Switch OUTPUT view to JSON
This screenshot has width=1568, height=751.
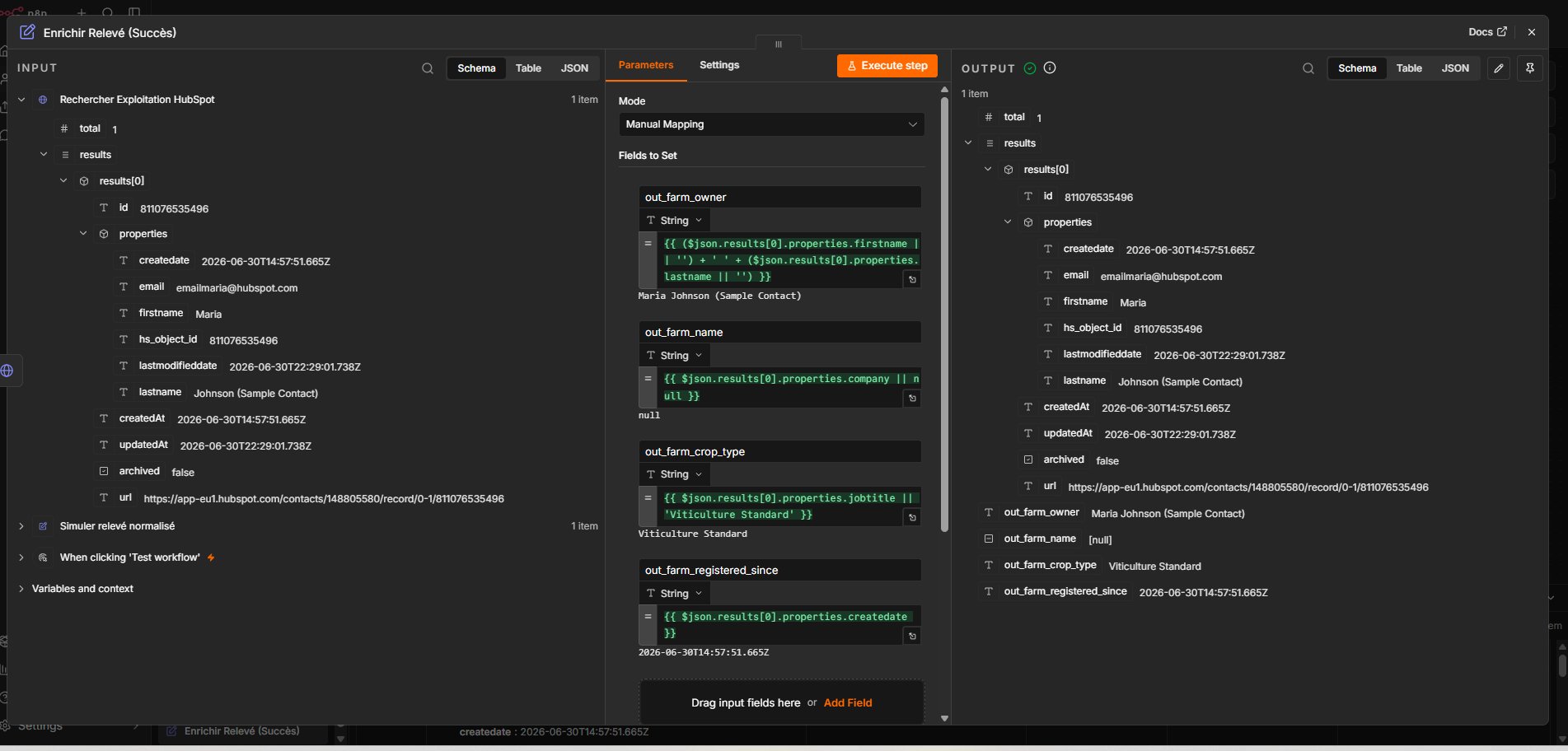coord(1455,68)
